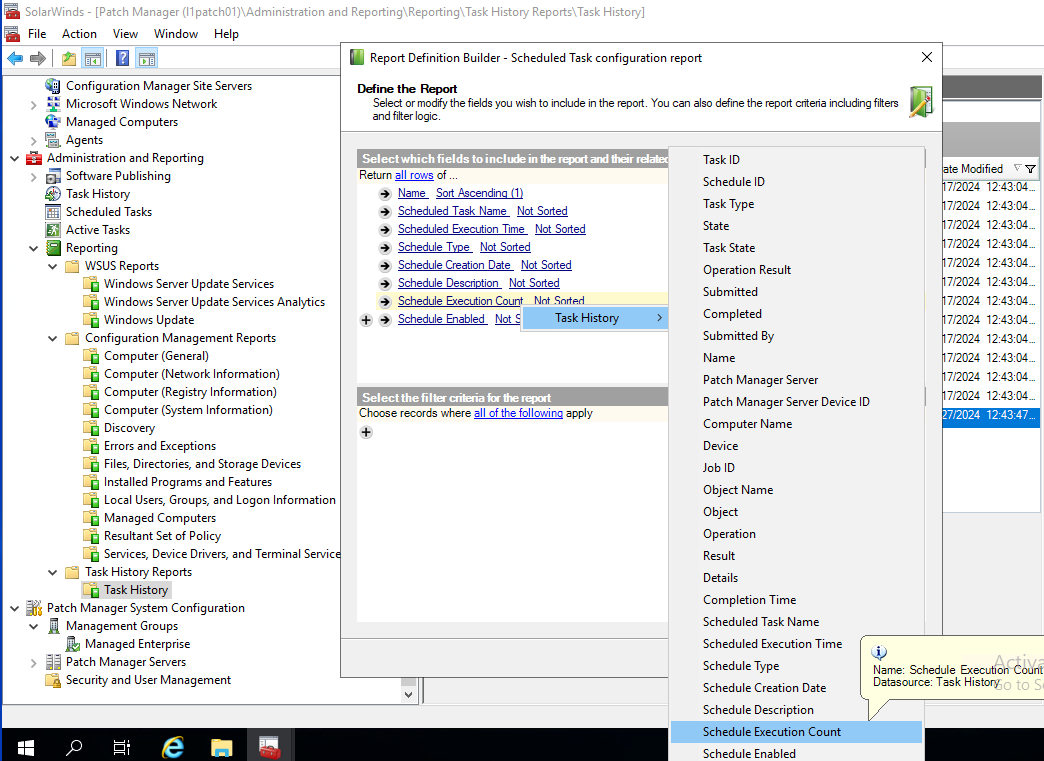Click the Task History clock icon
This screenshot has height=761, width=1044.
(x=53, y=194)
